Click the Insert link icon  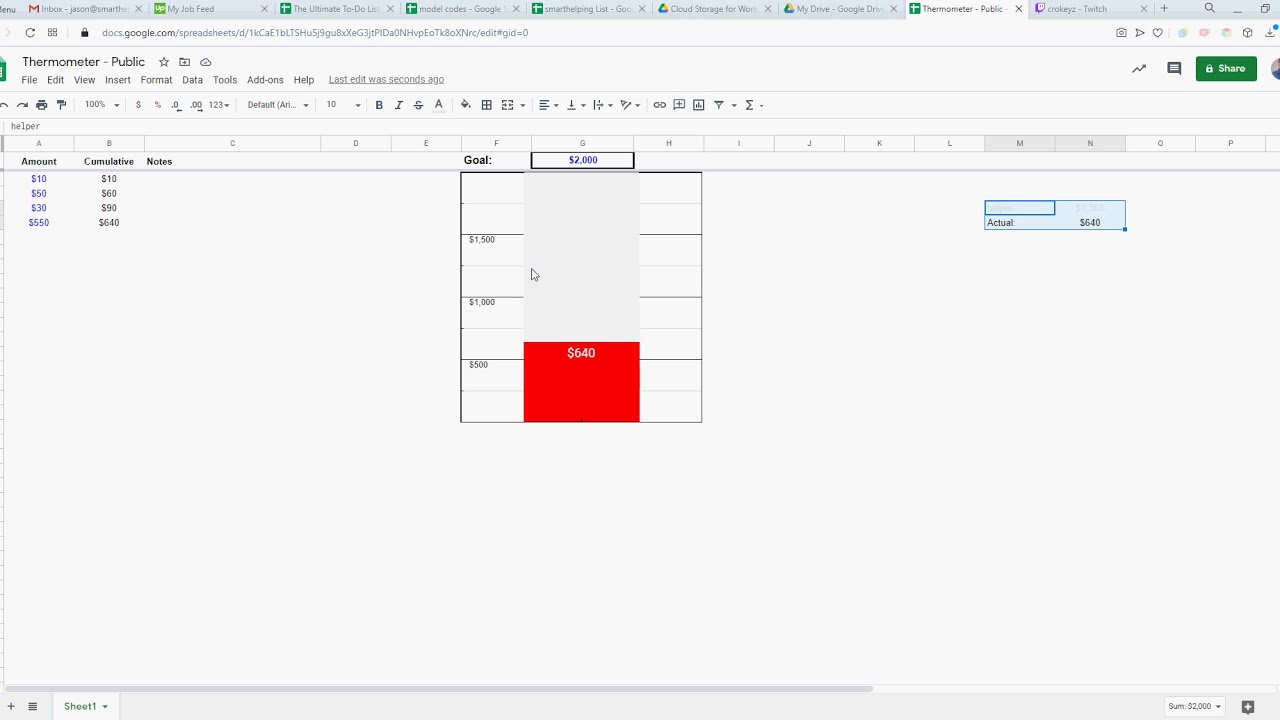[659, 105]
